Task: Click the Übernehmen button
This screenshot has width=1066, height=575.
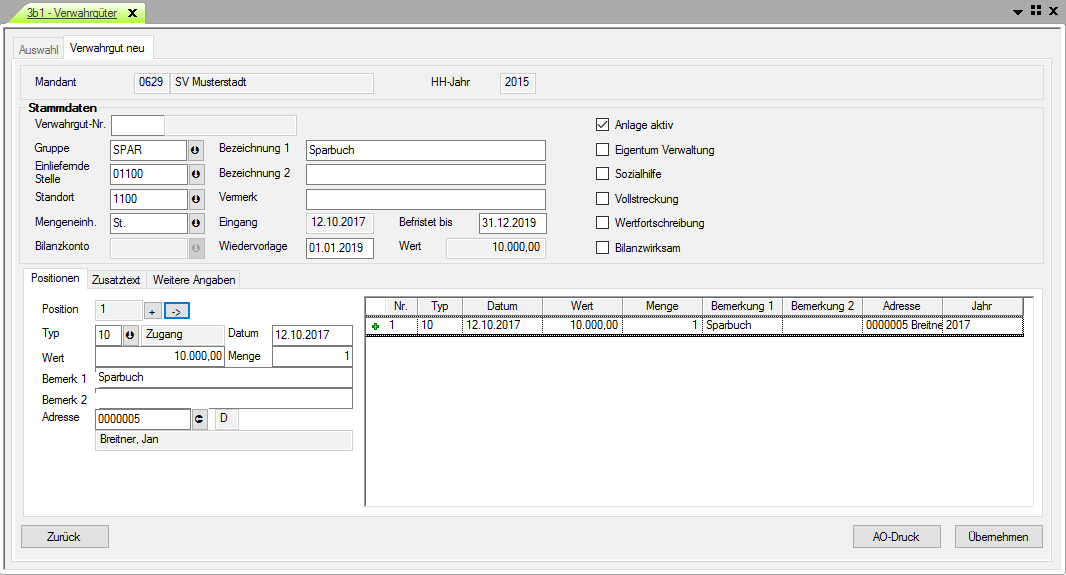Action: point(998,537)
